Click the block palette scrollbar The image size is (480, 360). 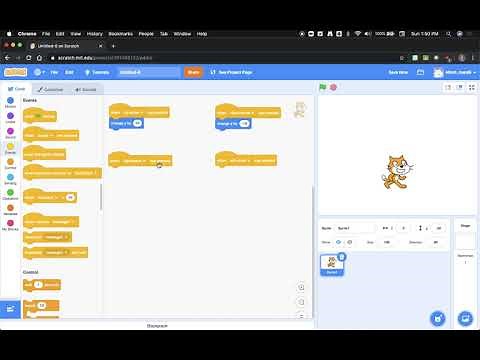tap(101, 197)
